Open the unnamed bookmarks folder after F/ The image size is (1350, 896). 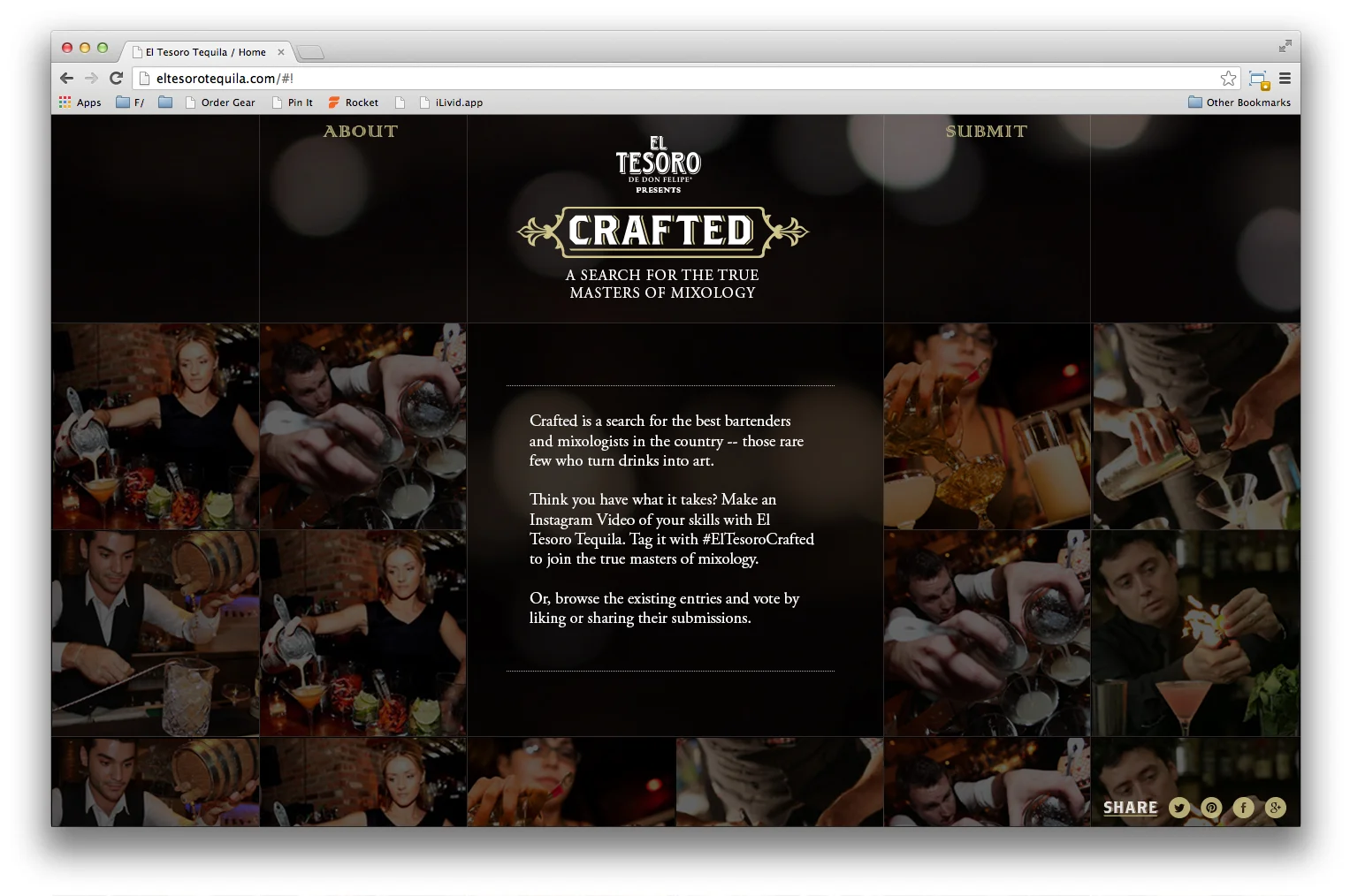point(165,103)
